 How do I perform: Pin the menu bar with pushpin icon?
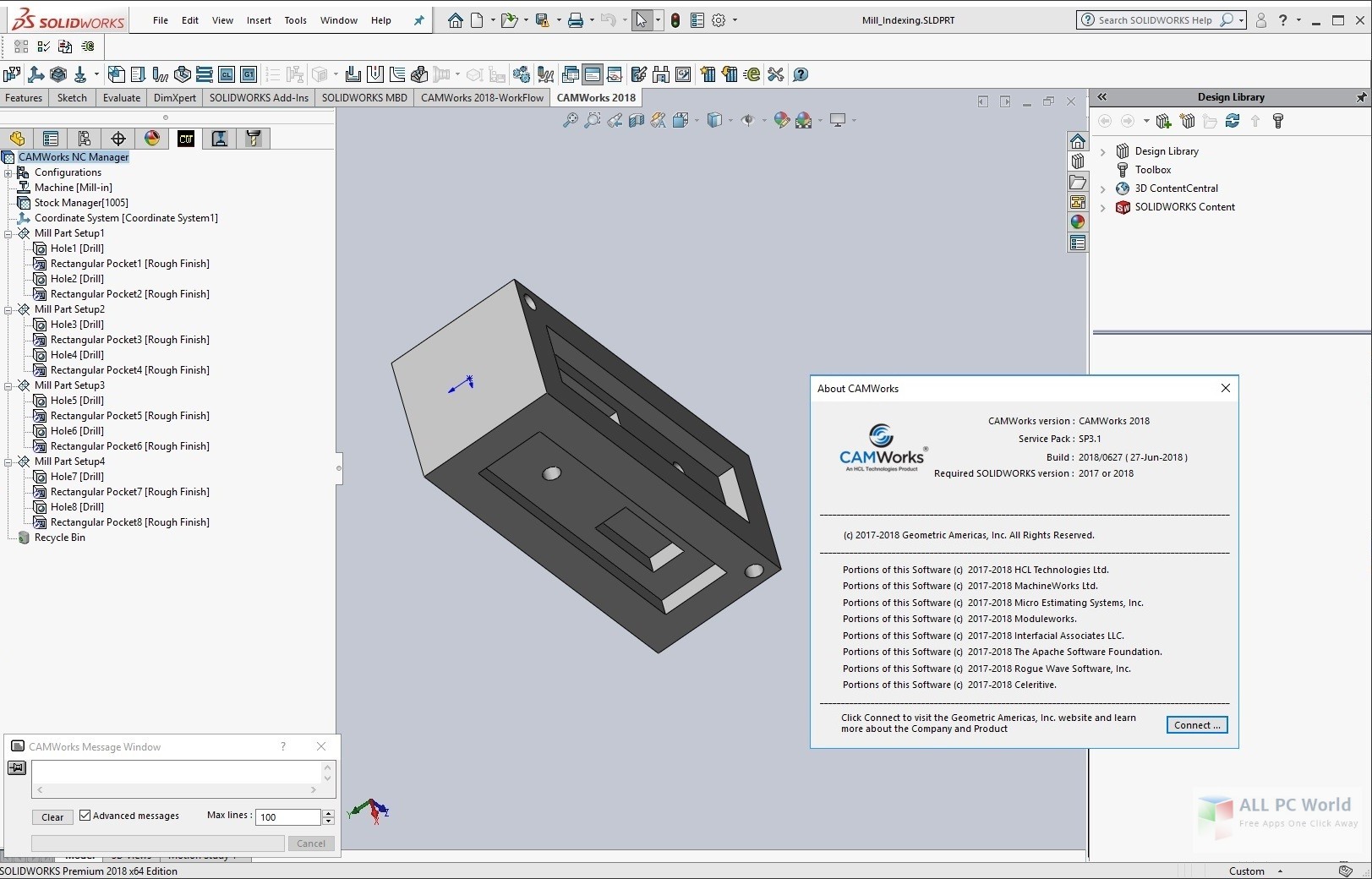(418, 20)
